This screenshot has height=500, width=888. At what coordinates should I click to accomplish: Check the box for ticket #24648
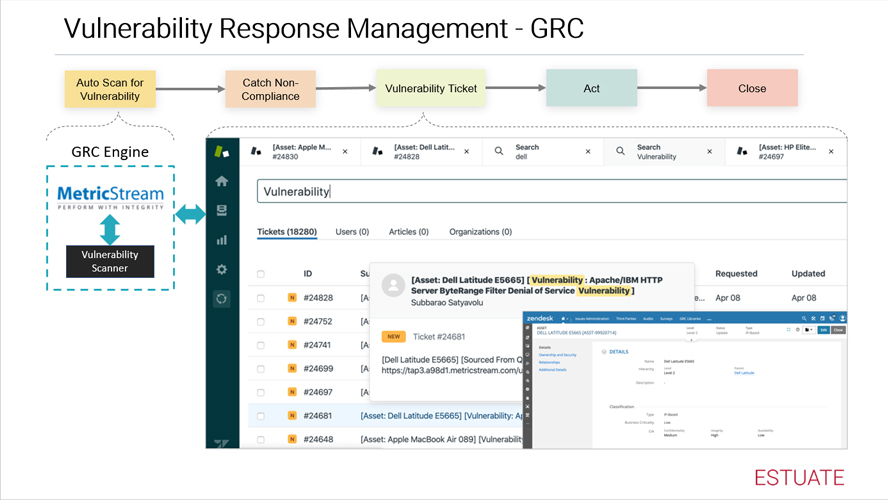(261, 439)
